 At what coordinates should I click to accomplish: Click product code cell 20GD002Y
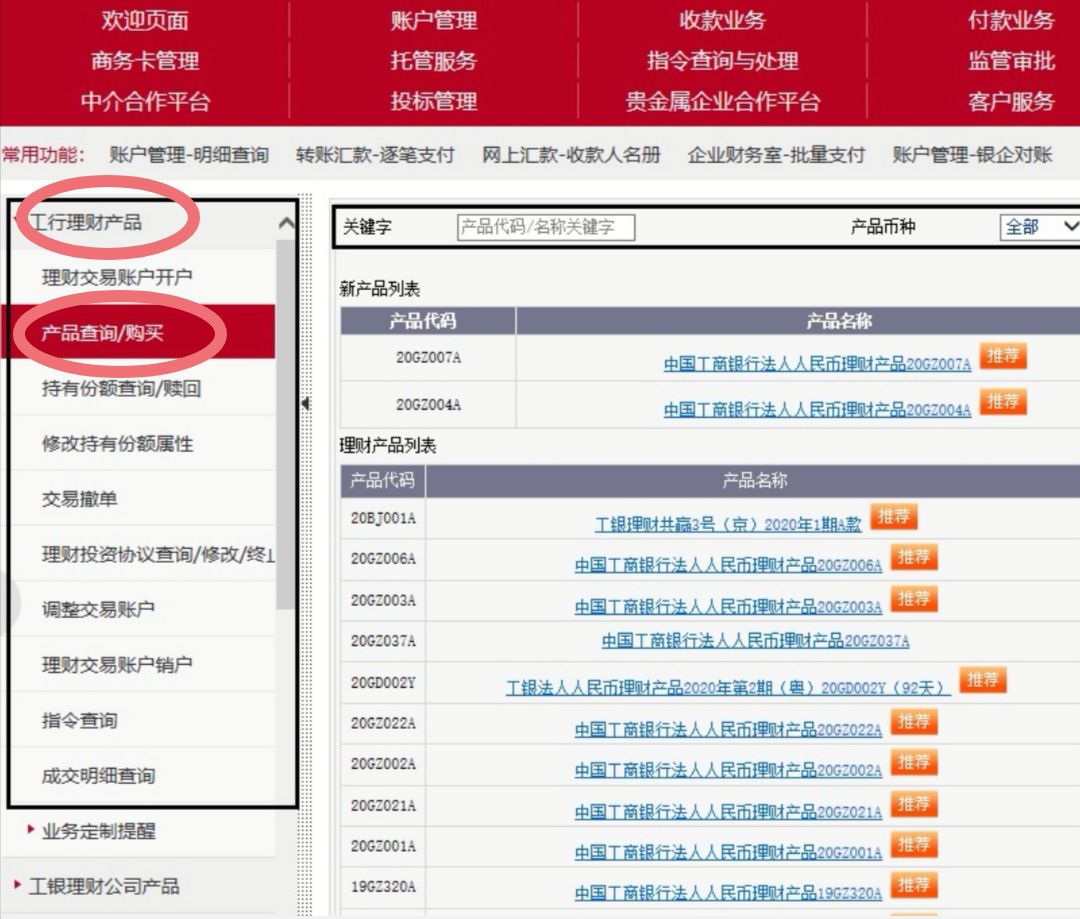pos(383,683)
